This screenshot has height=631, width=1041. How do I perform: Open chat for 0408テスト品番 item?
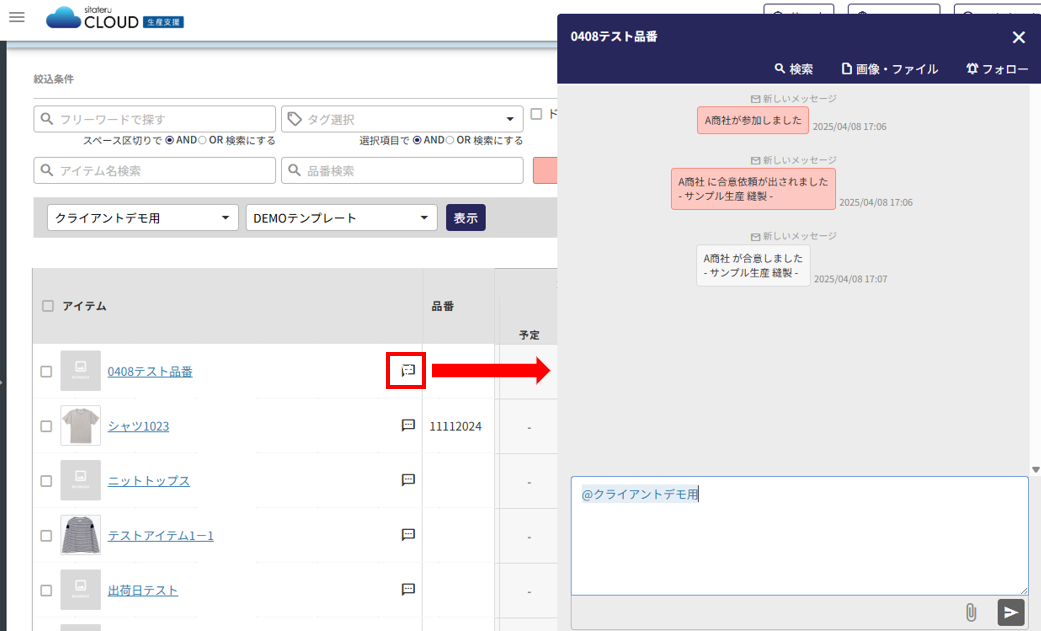pos(408,371)
